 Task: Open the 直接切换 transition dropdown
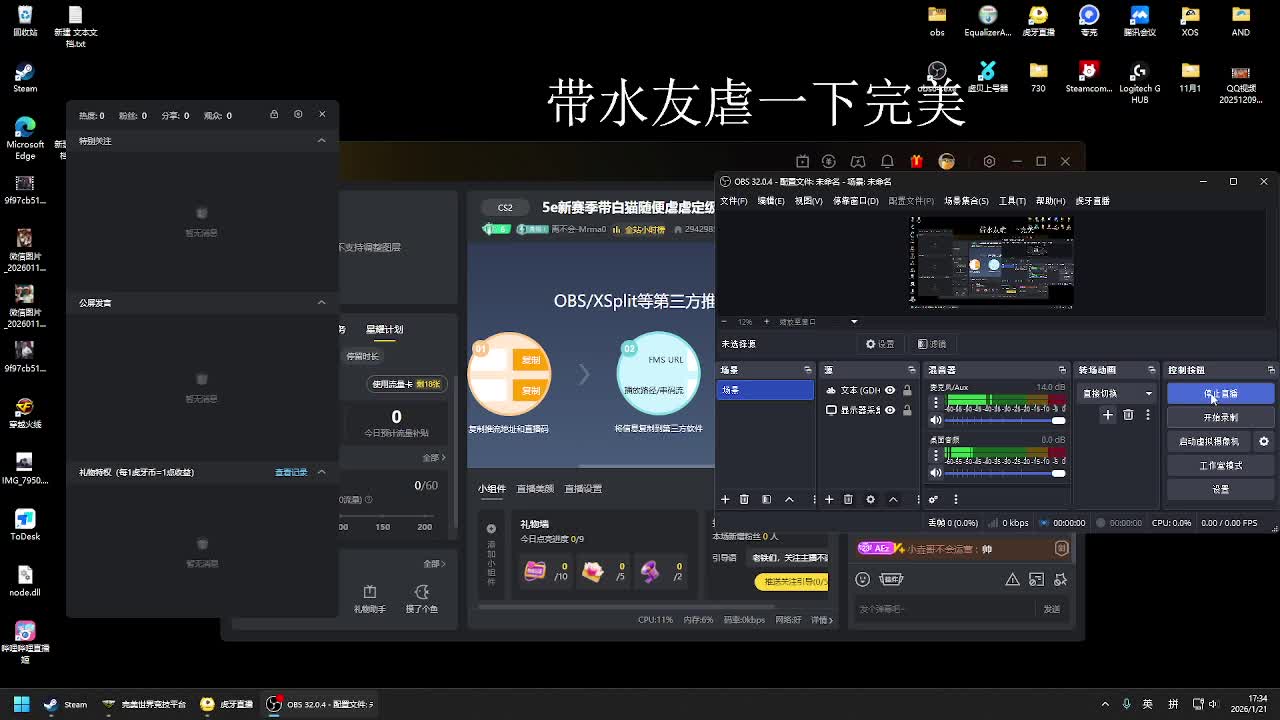(x=1116, y=394)
